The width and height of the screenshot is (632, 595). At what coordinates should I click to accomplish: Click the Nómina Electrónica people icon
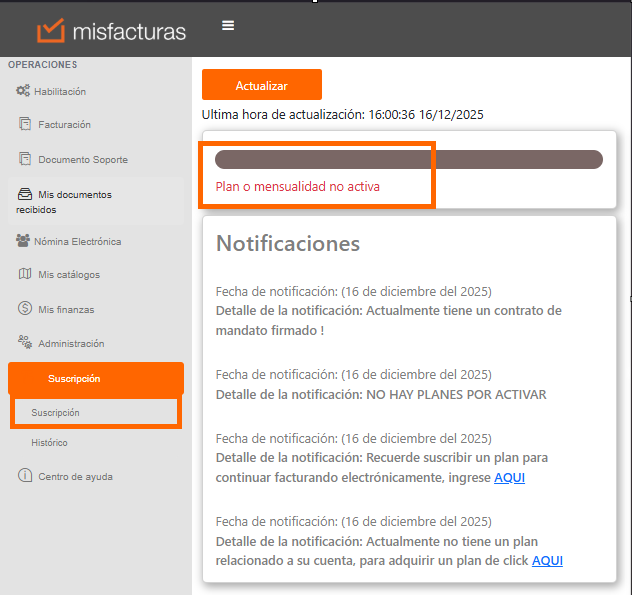pos(23,241)
